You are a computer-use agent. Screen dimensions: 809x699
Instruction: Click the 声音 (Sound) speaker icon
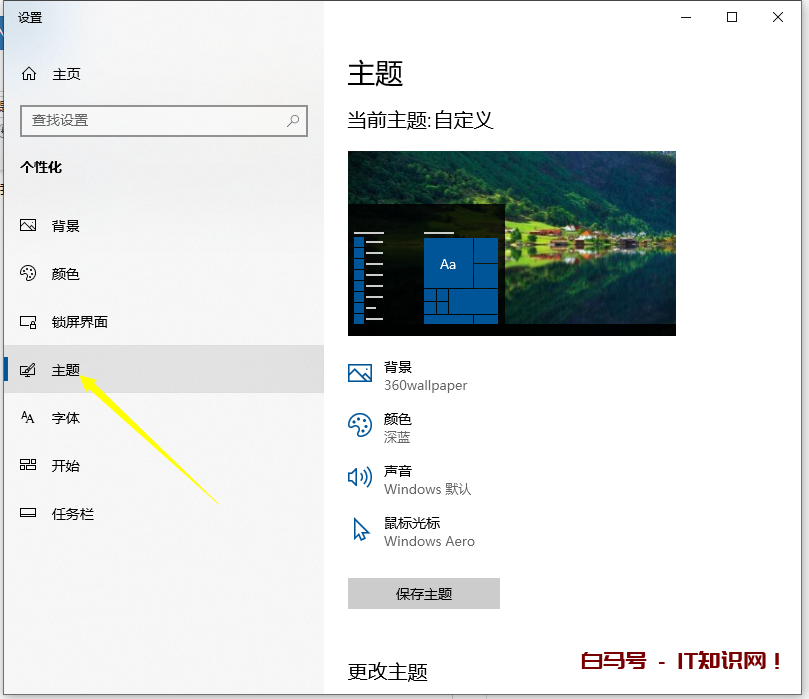tap(359, 477)
